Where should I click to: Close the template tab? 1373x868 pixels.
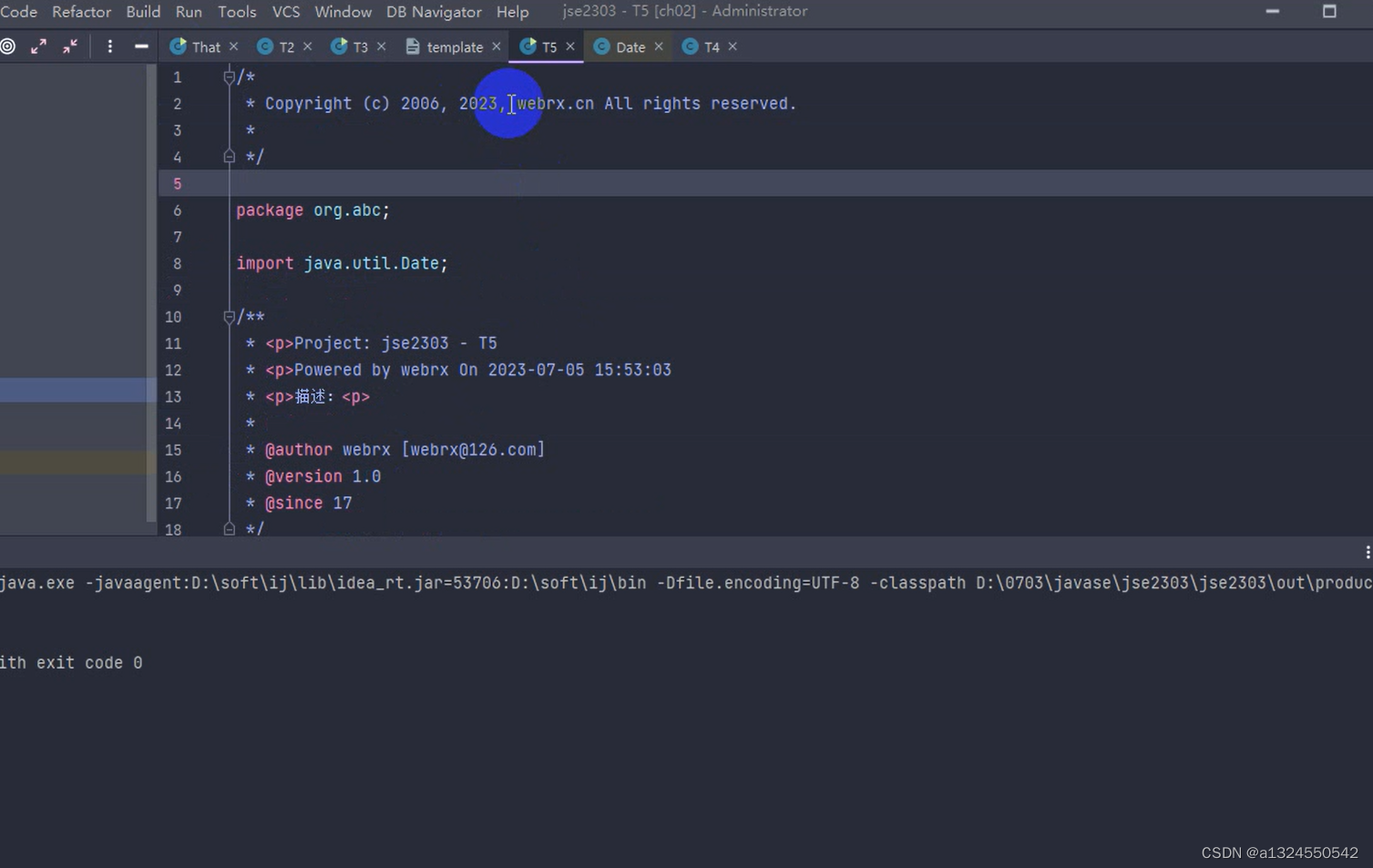(497, 46)
